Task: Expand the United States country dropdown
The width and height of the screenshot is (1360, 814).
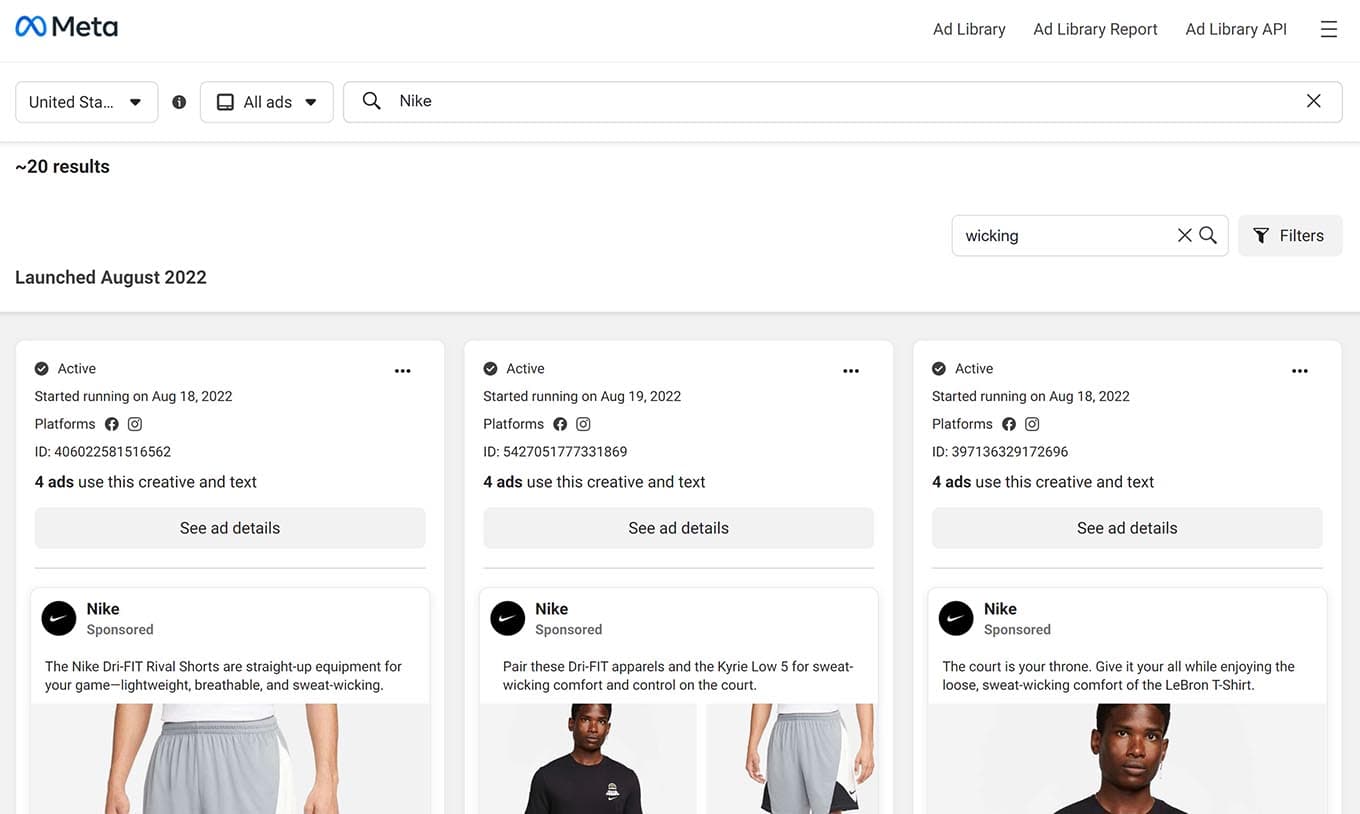Action: [x=87, y=102]
